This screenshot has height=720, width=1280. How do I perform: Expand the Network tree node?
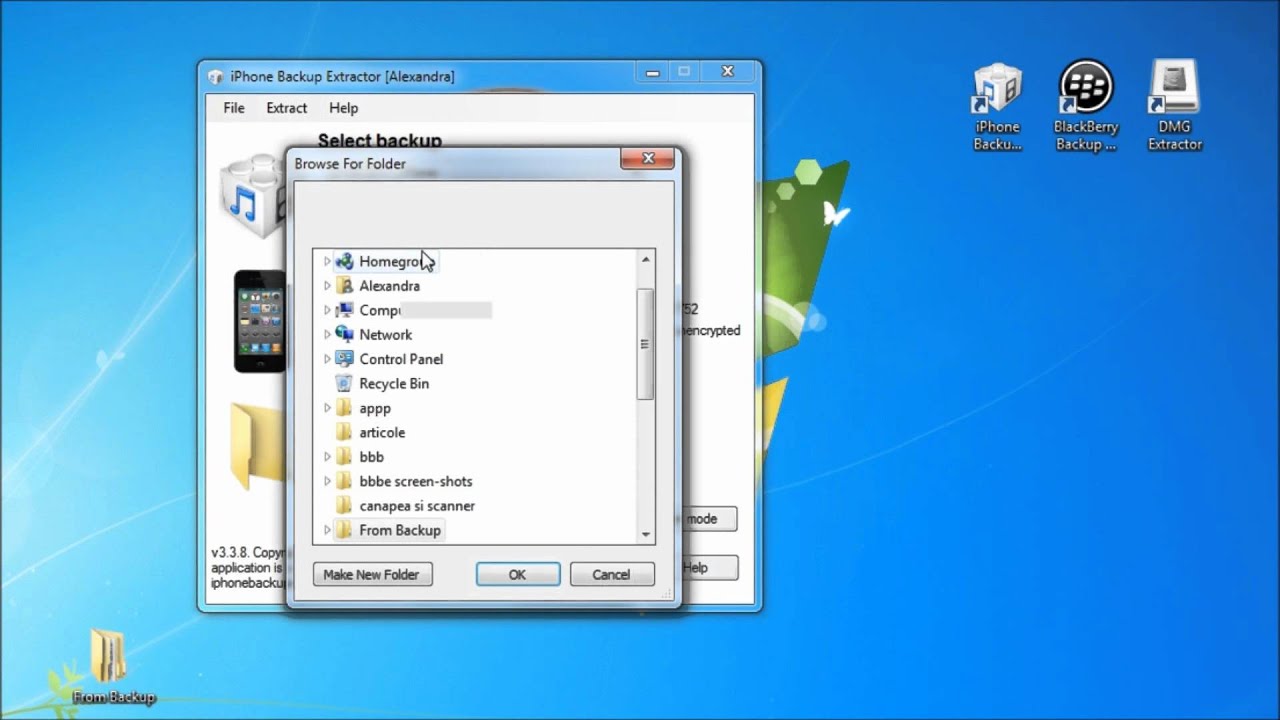coord(326,335)
